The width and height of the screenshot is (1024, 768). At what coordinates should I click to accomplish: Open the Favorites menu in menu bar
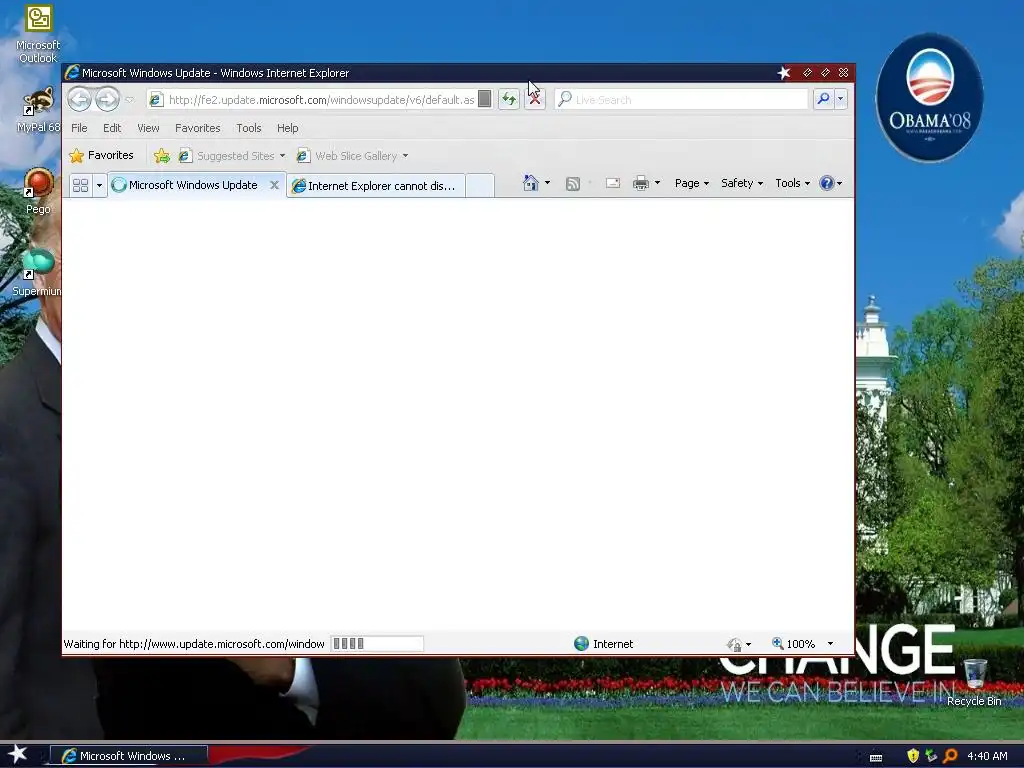click(197, 128)
